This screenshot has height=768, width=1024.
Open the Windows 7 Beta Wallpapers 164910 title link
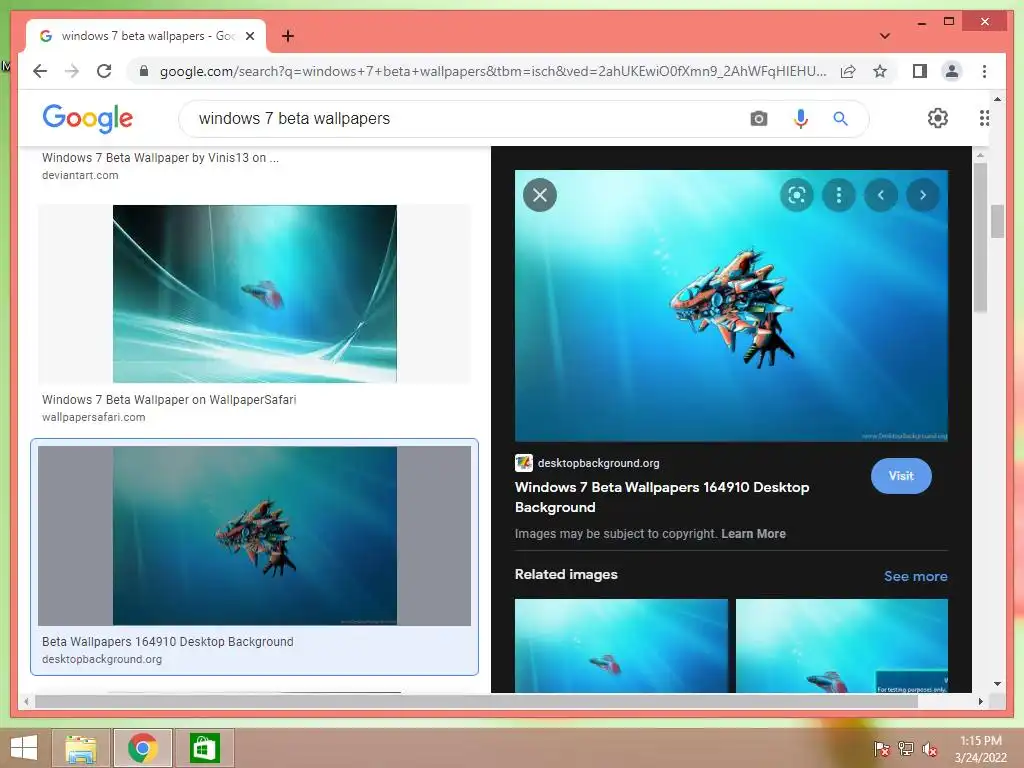662,497
